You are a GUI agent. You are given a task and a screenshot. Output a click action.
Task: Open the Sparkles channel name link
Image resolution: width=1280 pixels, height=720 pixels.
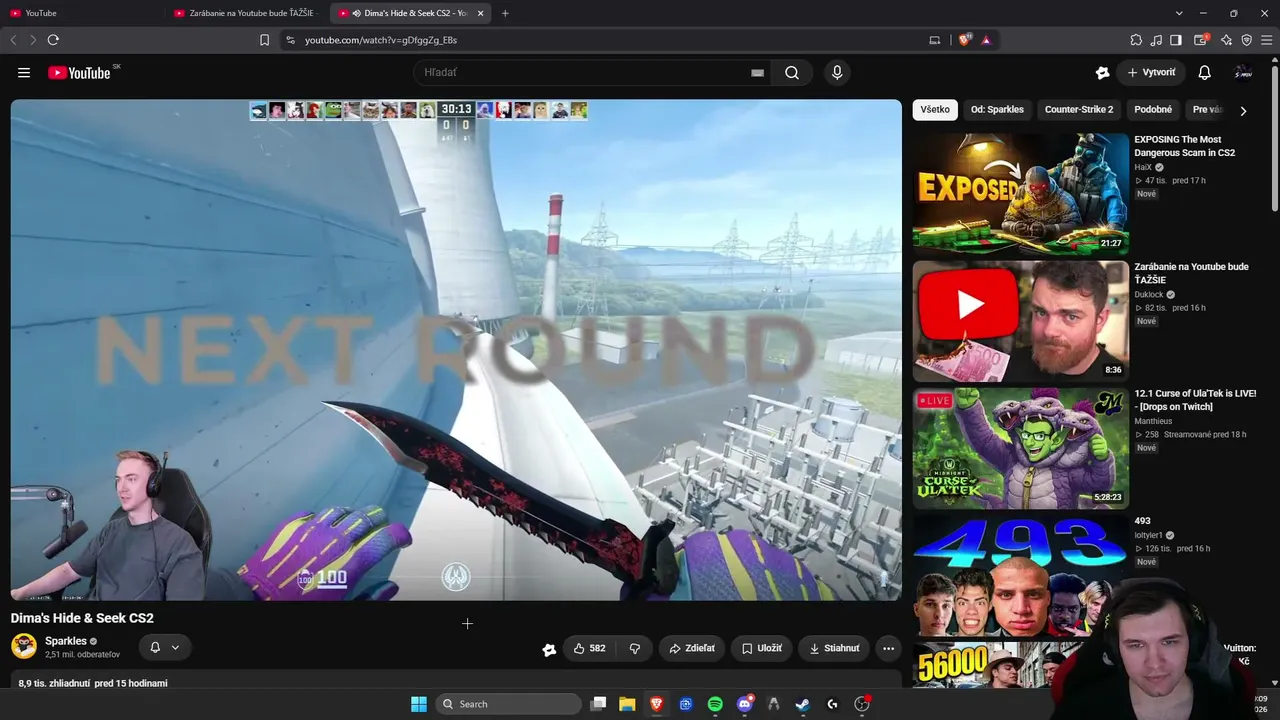point(66,641)
